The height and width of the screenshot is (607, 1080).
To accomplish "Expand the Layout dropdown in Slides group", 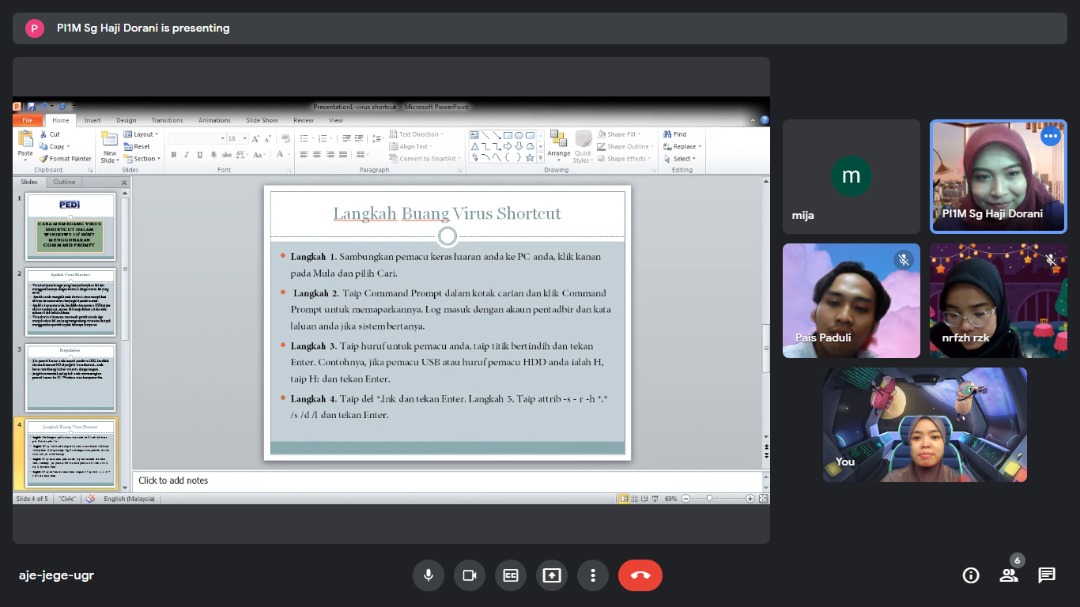I will tap(145, 134).
